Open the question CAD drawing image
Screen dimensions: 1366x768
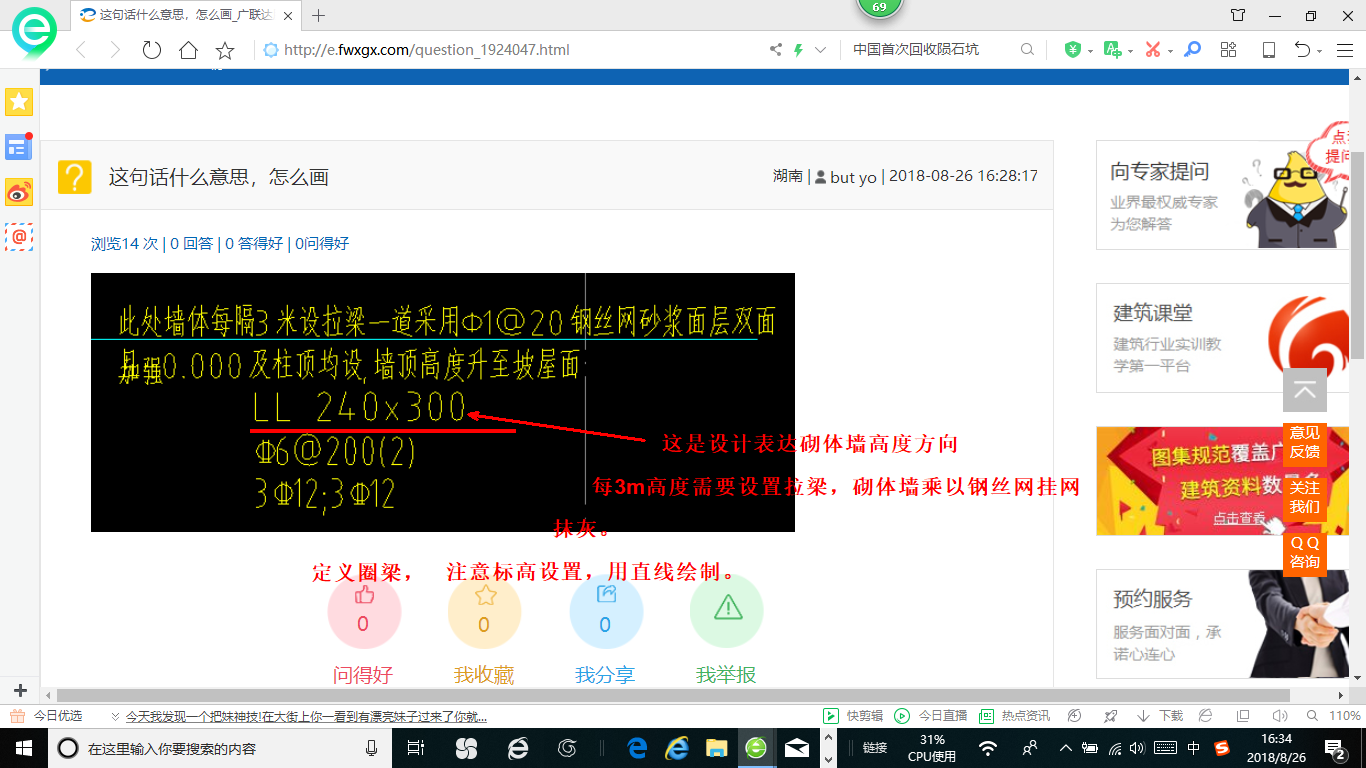click(443, 402)
